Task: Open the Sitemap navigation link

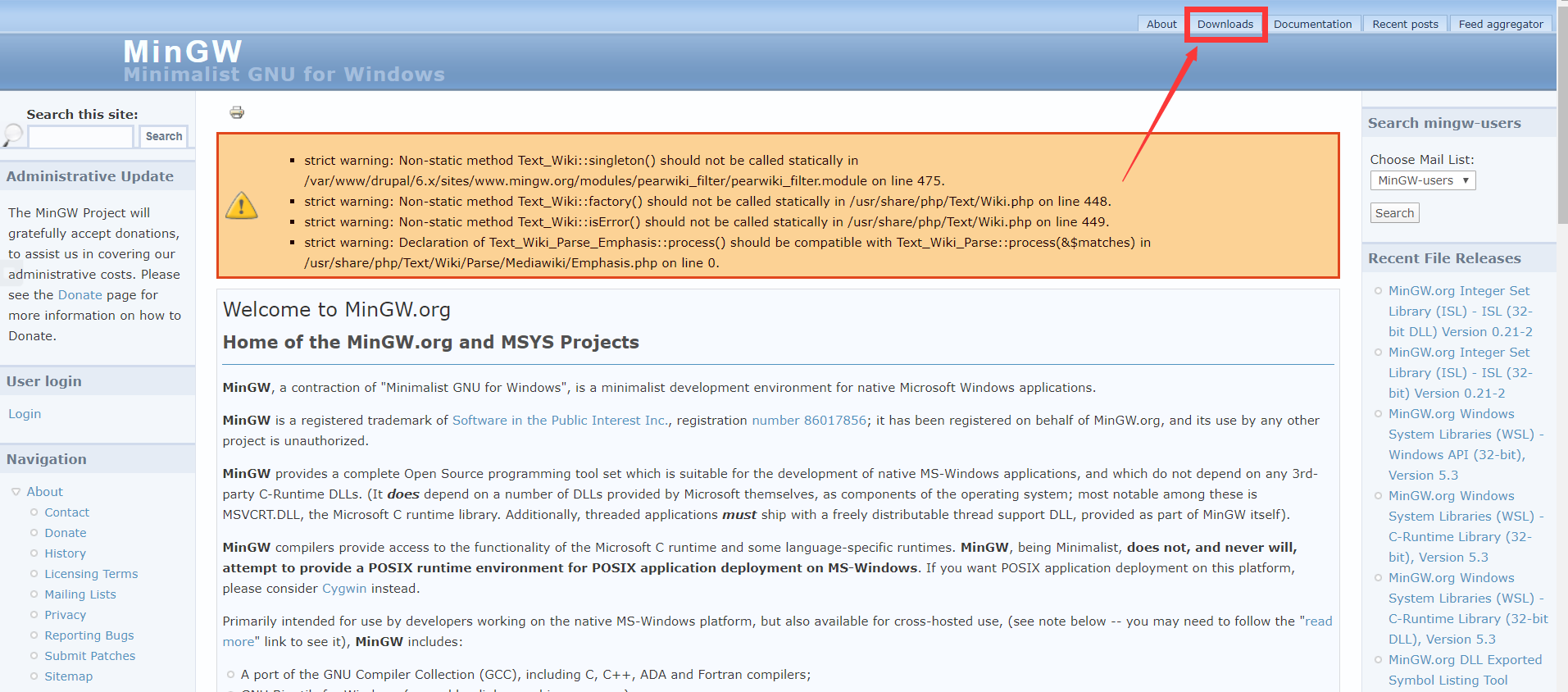Action: (x=69, y=676)
